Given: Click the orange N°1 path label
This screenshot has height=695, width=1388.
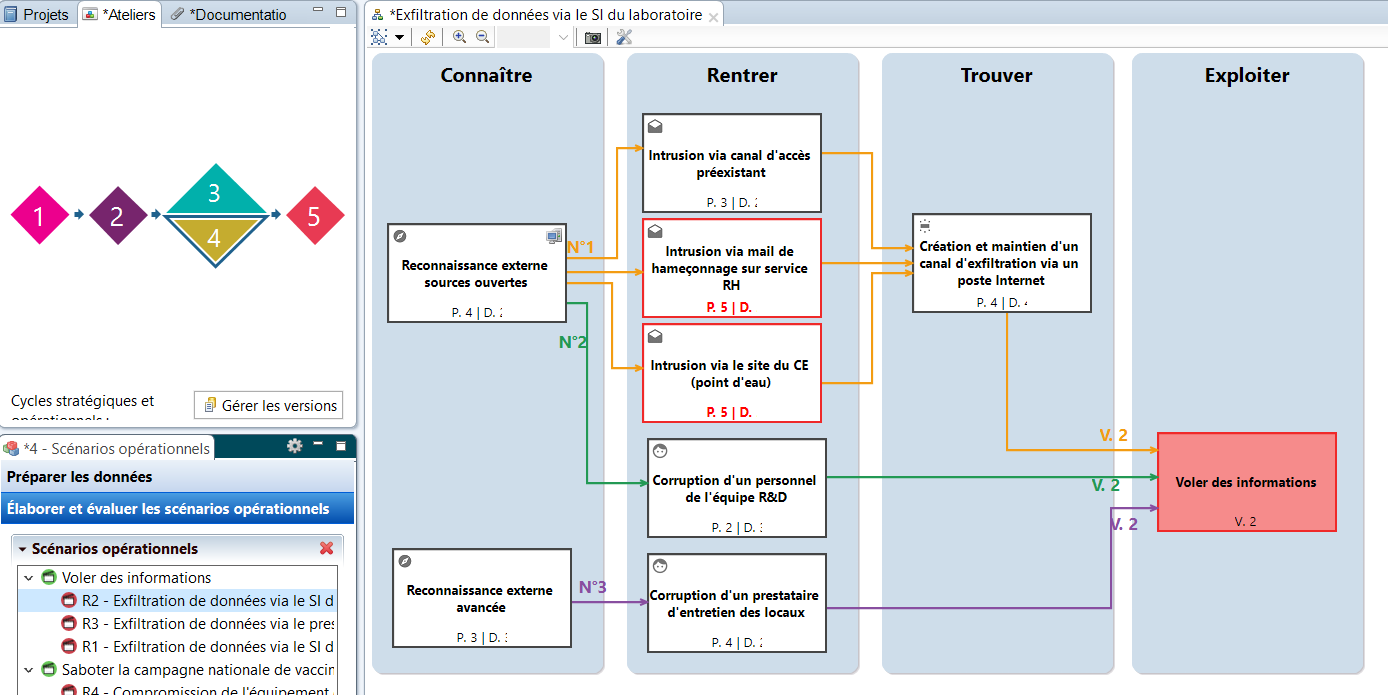Looking at the screenshot, I should [x=581, y=247].
